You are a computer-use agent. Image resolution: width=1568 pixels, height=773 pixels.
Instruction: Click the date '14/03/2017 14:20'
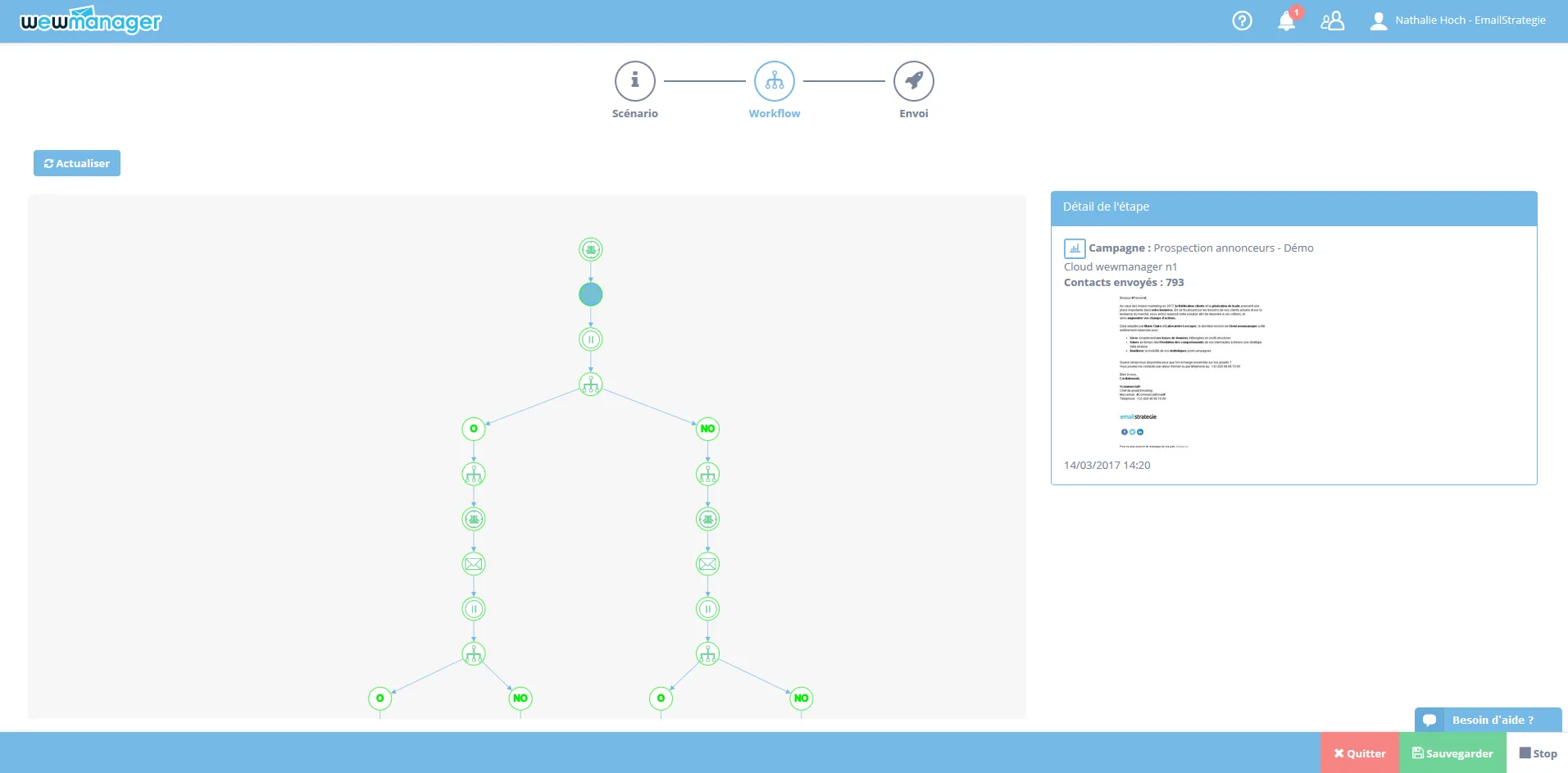[1107, 466]
